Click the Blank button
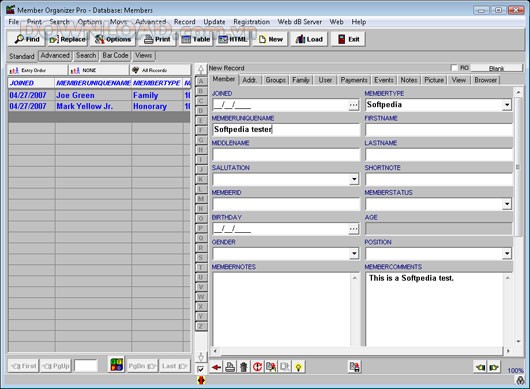The image size is (530, 389). point(496,68)
